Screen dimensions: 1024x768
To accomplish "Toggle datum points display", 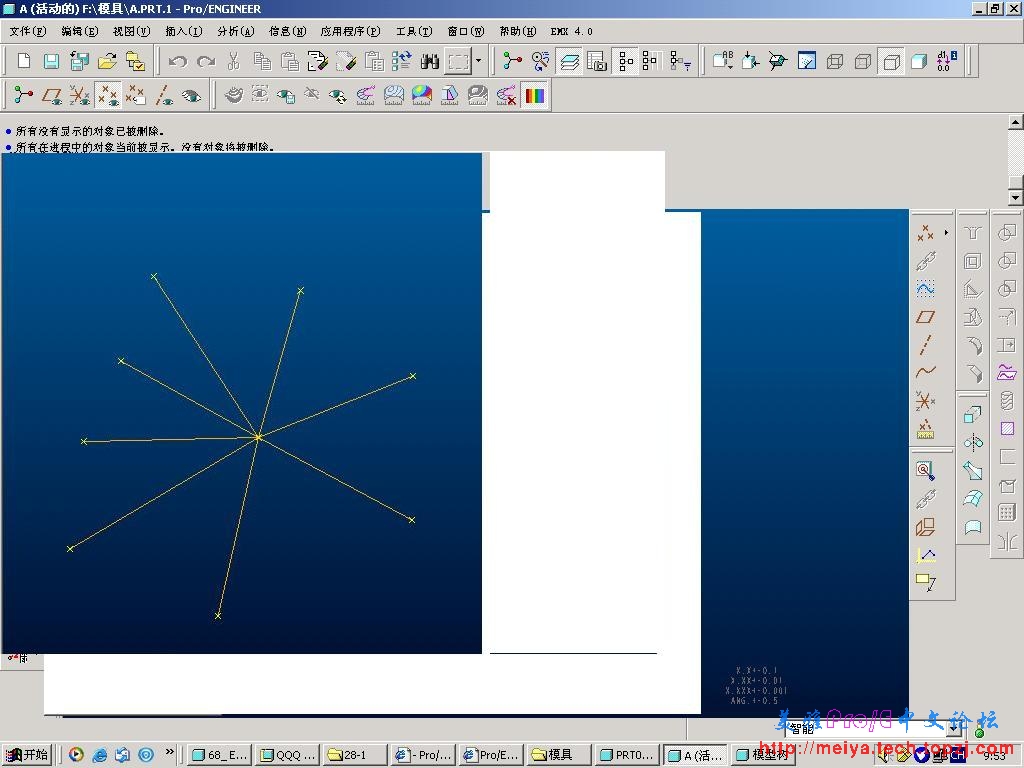I will (108, 95).
